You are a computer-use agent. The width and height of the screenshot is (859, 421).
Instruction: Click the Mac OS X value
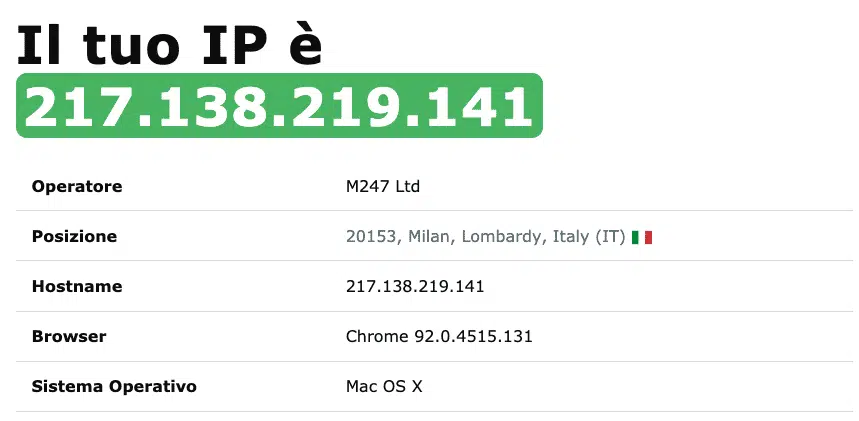point(384,386)
